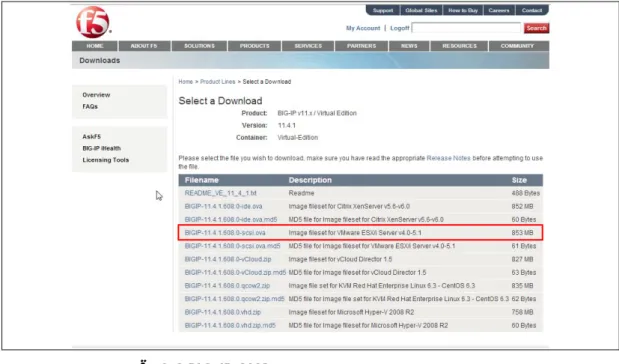Viewport: 619px width, 364px height.
Task: Open Contact in top bar
Action: pos(532,11)
